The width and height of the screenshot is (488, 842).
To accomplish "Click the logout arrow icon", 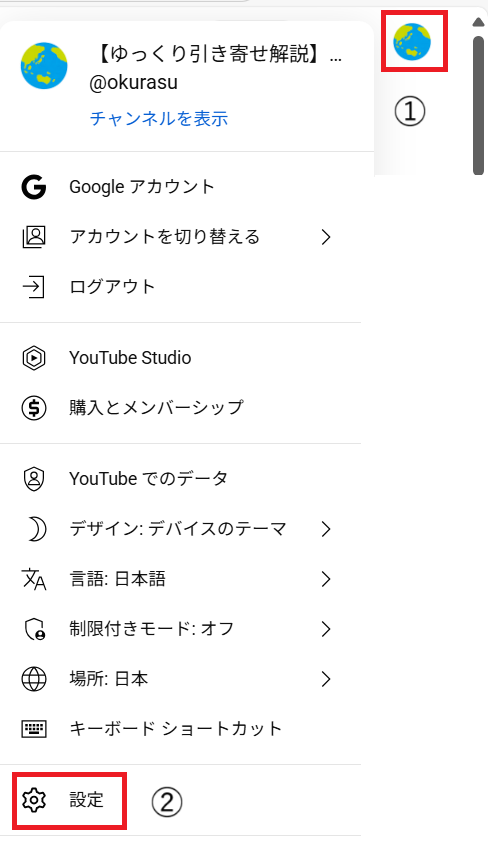I will [33, 287].
